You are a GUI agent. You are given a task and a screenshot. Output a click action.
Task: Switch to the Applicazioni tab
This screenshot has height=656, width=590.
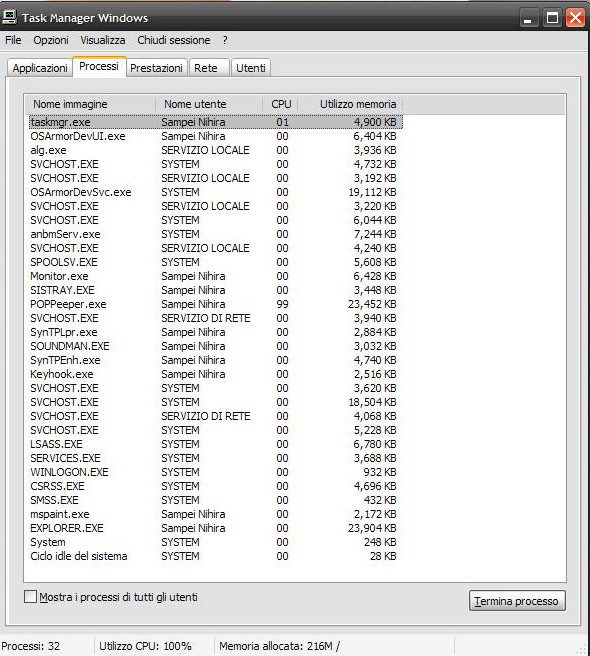[x=40, y=68]
